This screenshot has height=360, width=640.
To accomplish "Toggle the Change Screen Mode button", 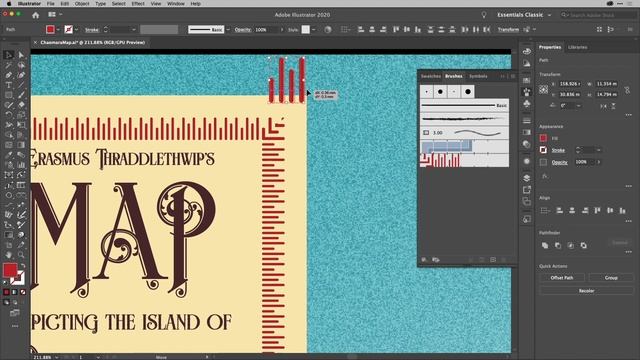I will (x=15, y=313).
